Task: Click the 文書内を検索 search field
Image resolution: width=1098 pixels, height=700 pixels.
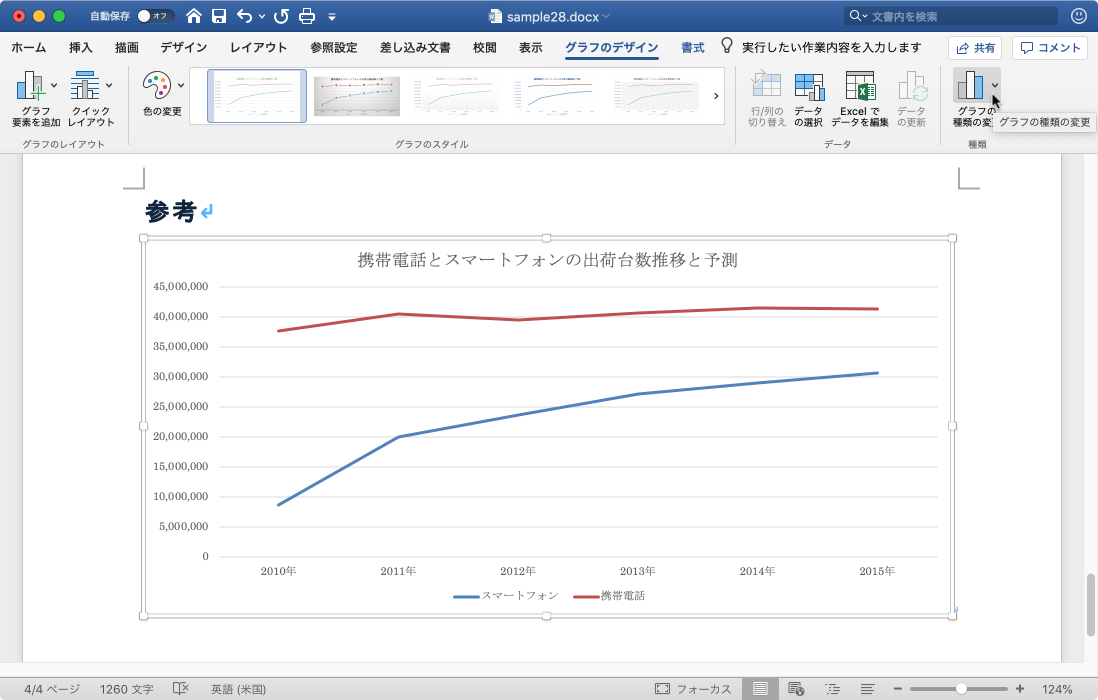Action: pyautogui.click(x=951, y=16)
